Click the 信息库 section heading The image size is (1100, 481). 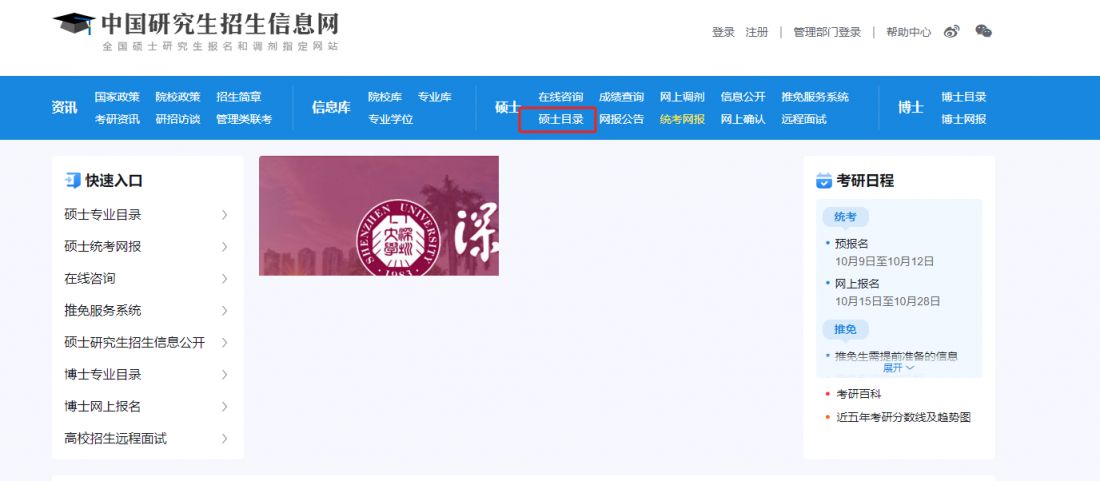[x=331, y=107]
